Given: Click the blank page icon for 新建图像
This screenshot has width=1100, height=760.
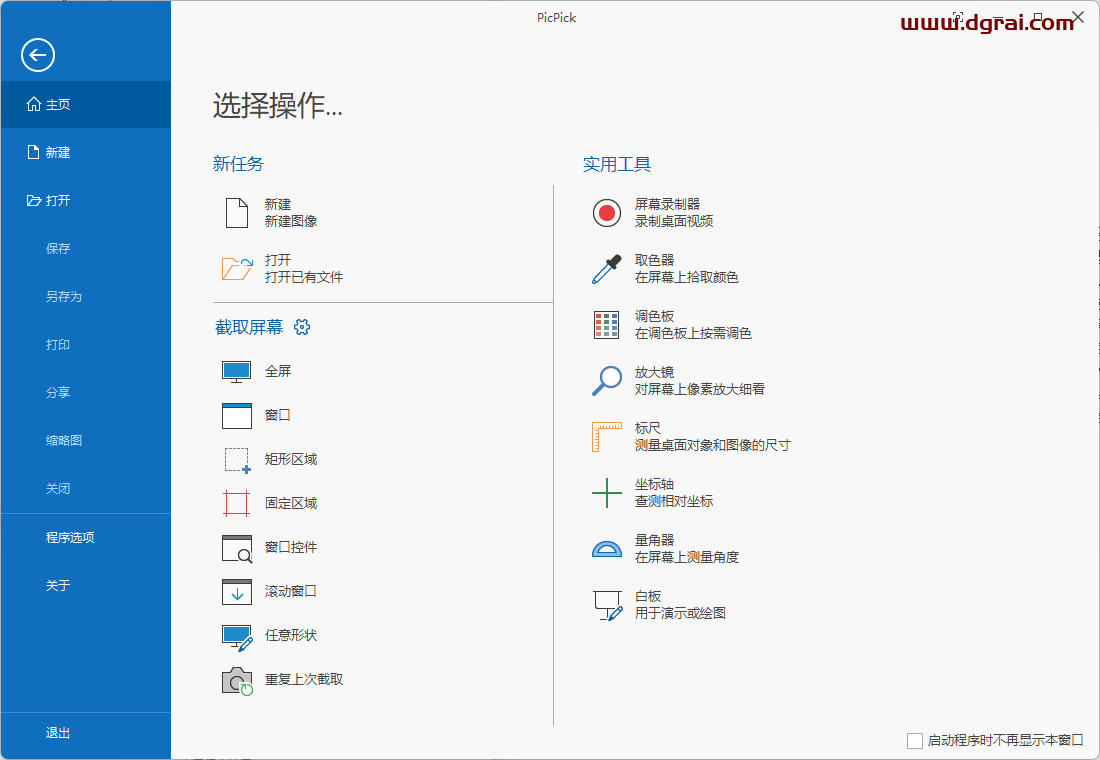Looking at the screenshot, I should click(x=236, y=213).
